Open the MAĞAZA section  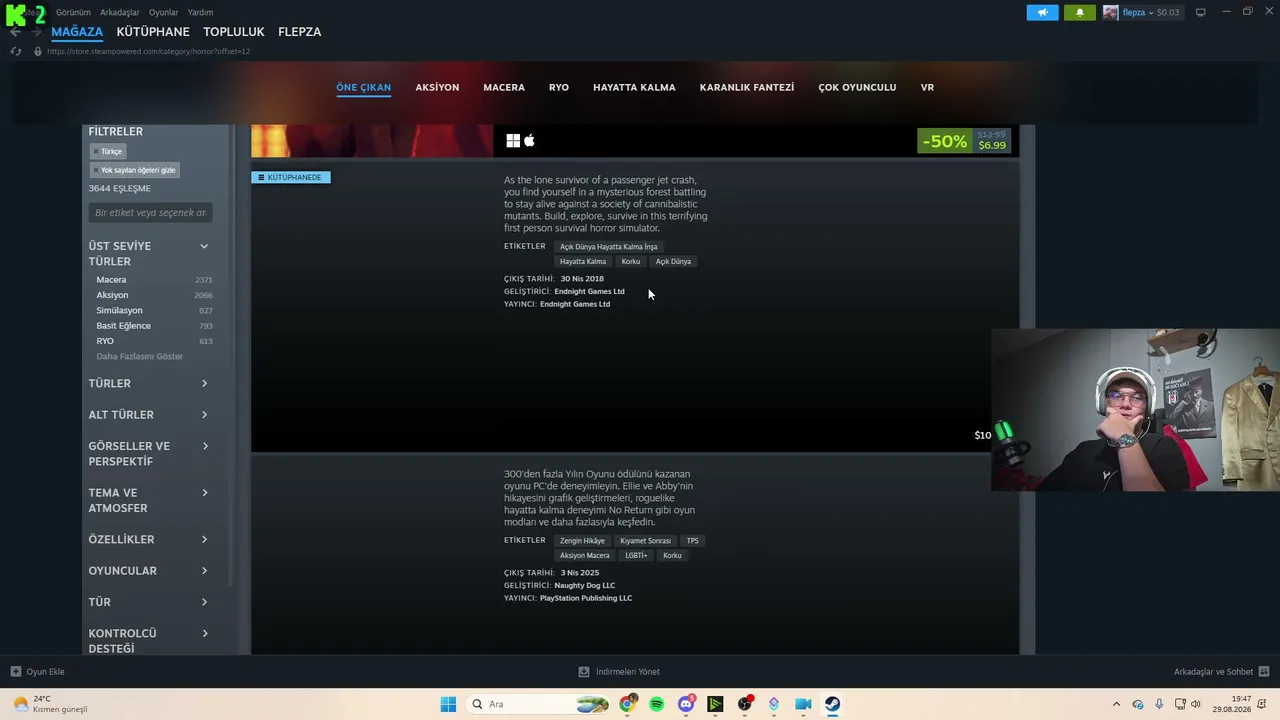tap(77, 32)
